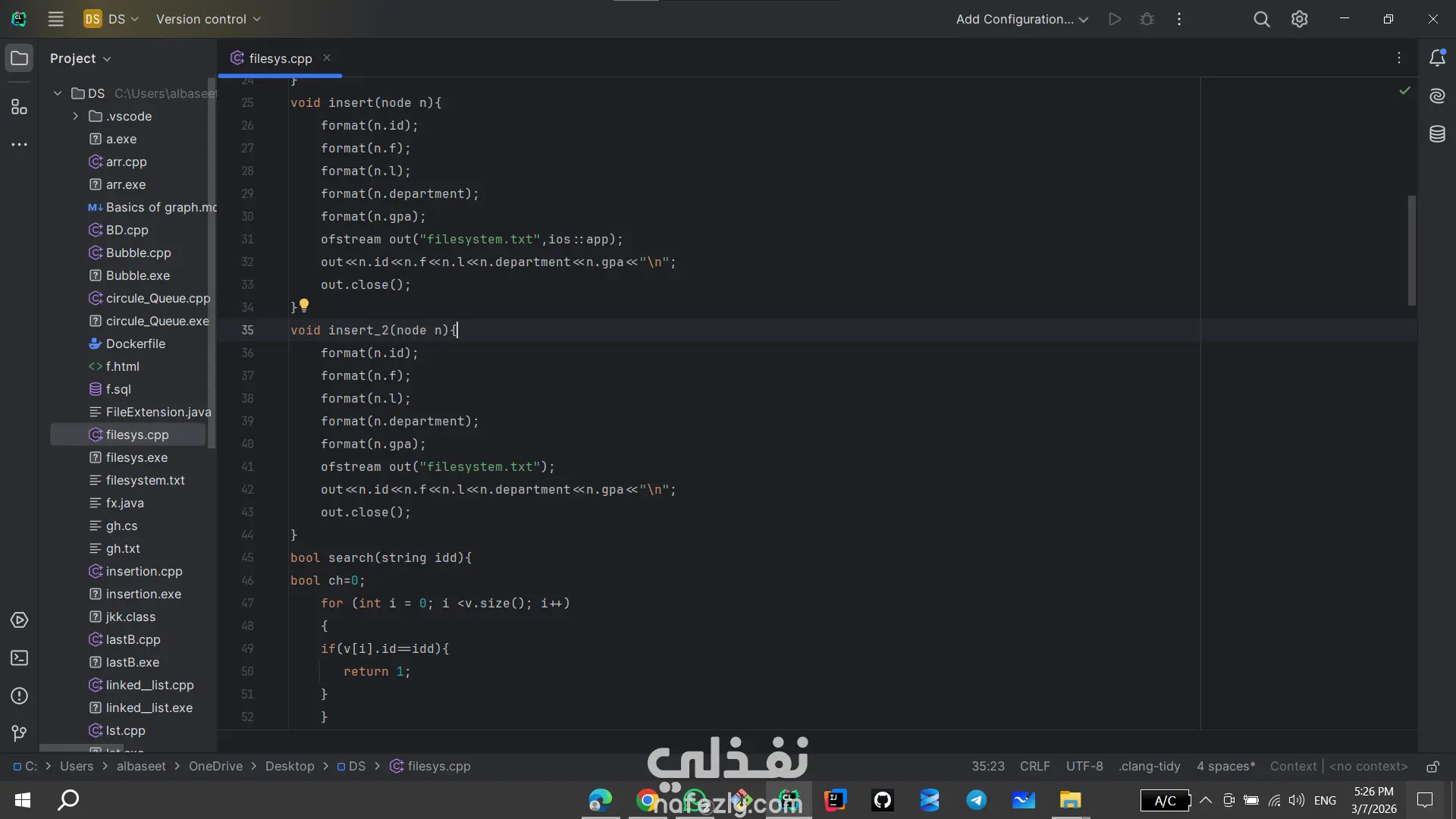Close the filesys.cpp editor tab
The height and width of the screenshot is (819, 1456).
pyautogui.click(x=327, y=58)
